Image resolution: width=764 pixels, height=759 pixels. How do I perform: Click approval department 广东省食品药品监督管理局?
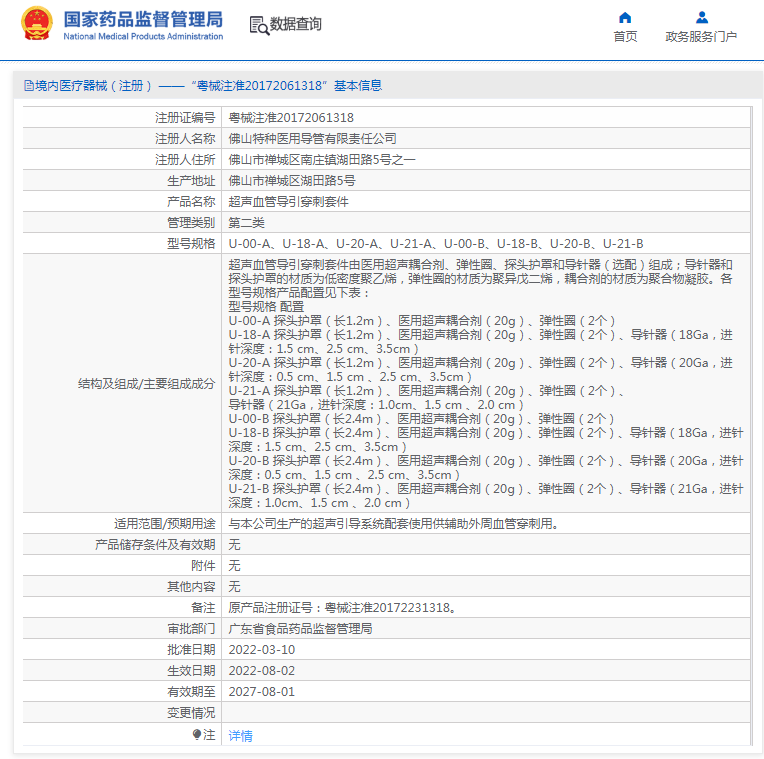[x=300, y=628]
